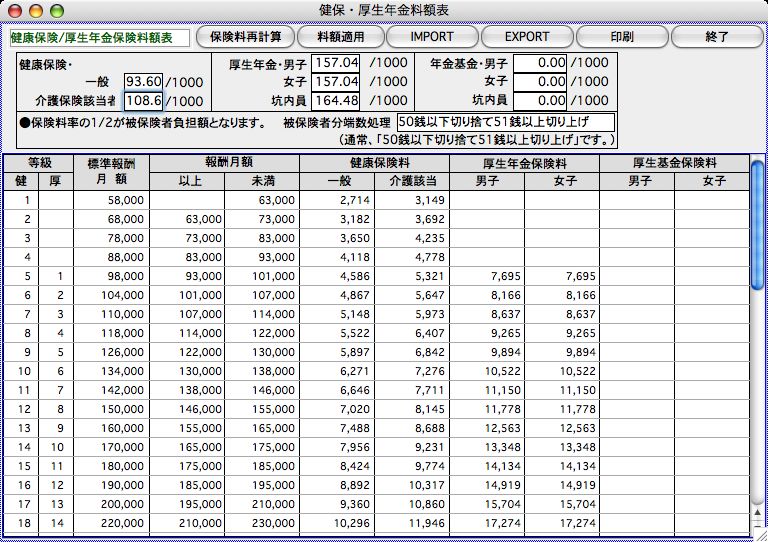Viewport: 768px width, 542px height.
Task: Select the 厚生年金・男子 rate field
Action: tap(336, 63)
